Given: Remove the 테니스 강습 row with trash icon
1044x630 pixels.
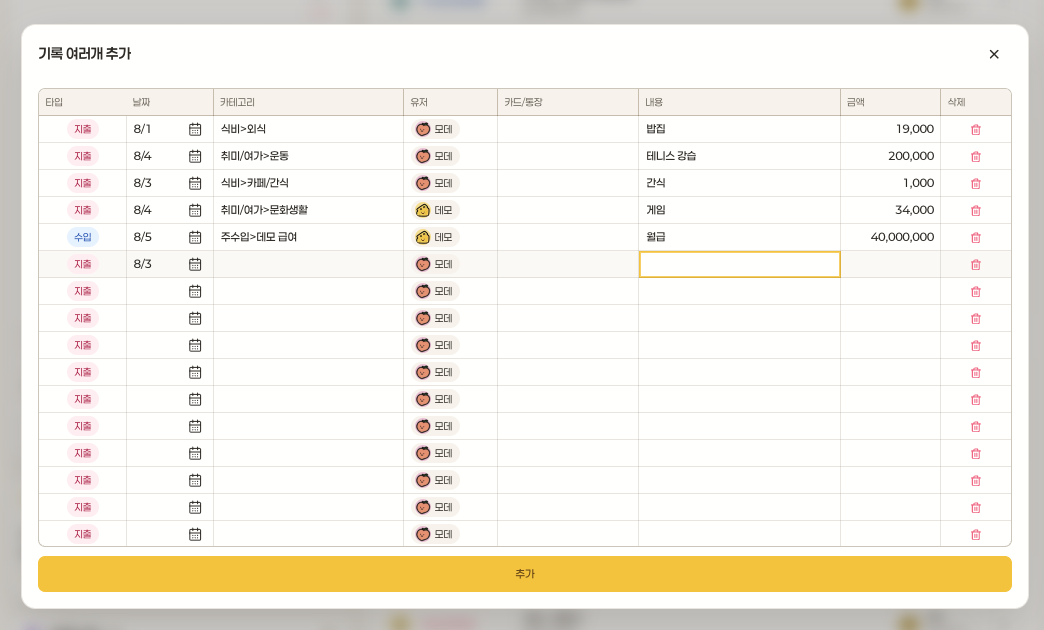Looking at the screenshot, I should pos(976,157).
